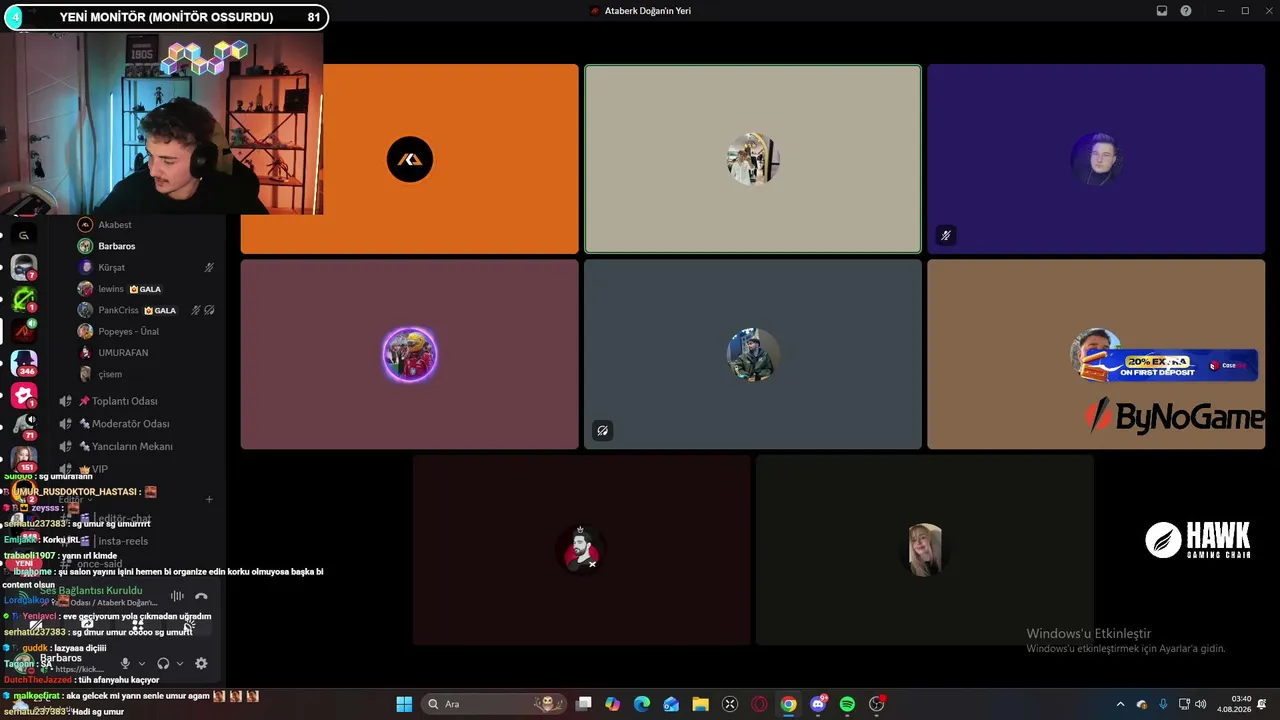The image size is (1280, 720).
Task: Expand microphone input options arrow
Action: click(x=141, y=663)
